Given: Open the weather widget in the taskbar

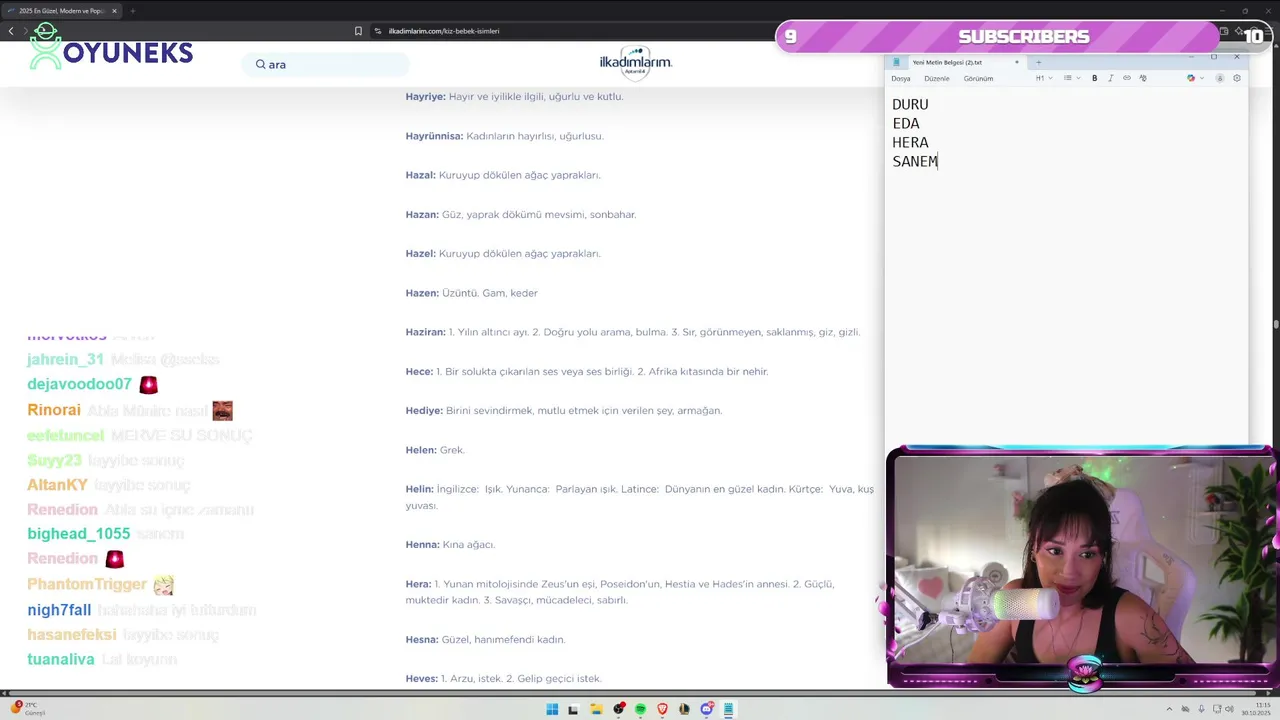Looking at the screenshot, I should [x=28, y=709].
